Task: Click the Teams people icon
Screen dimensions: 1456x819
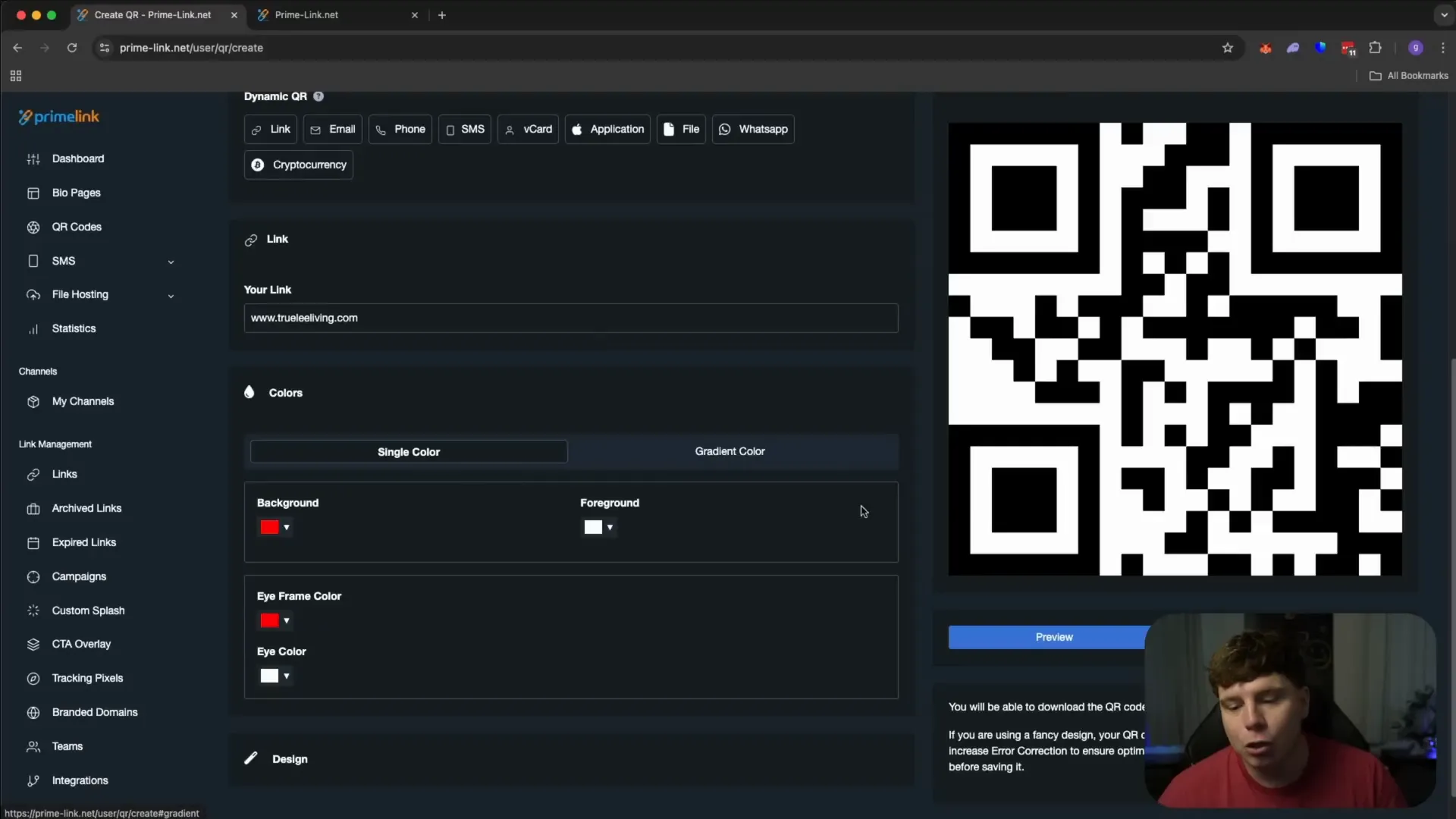Action: click(x=33, y=747)
